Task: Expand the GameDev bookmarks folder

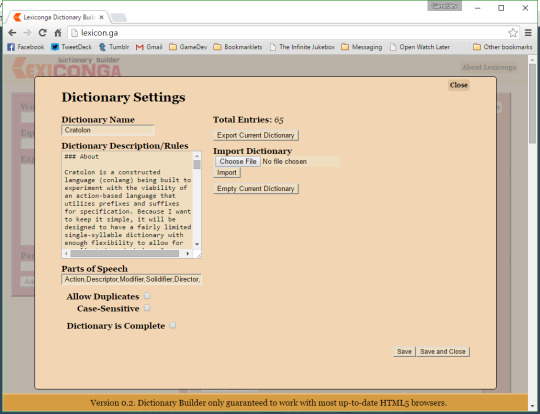Action: click(x=188, y=47)
